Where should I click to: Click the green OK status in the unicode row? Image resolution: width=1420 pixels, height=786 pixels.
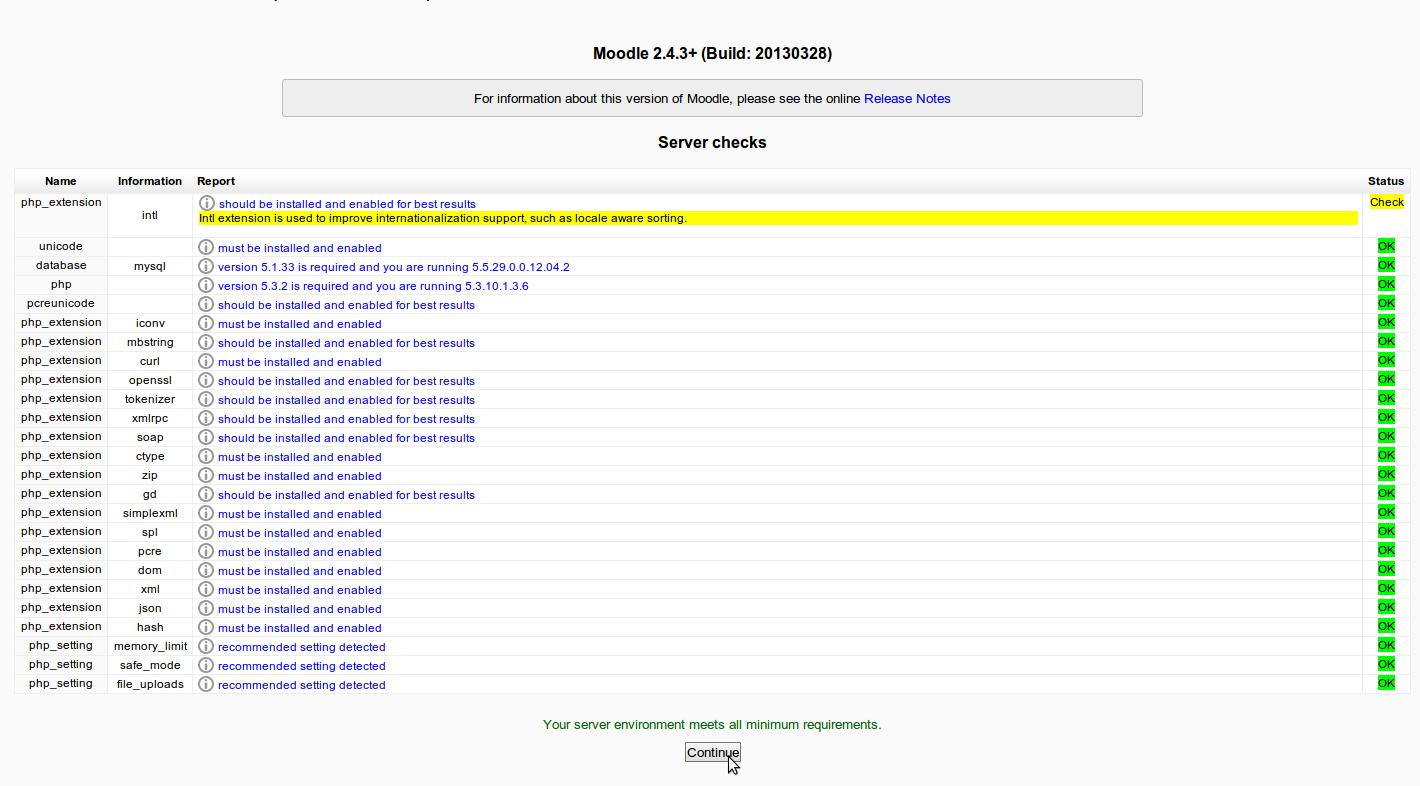coord(1386,246)
